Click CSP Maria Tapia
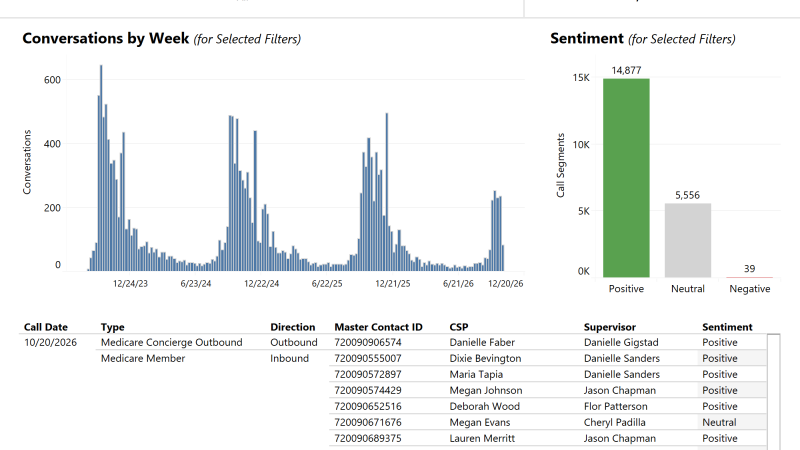 [476, 374]
